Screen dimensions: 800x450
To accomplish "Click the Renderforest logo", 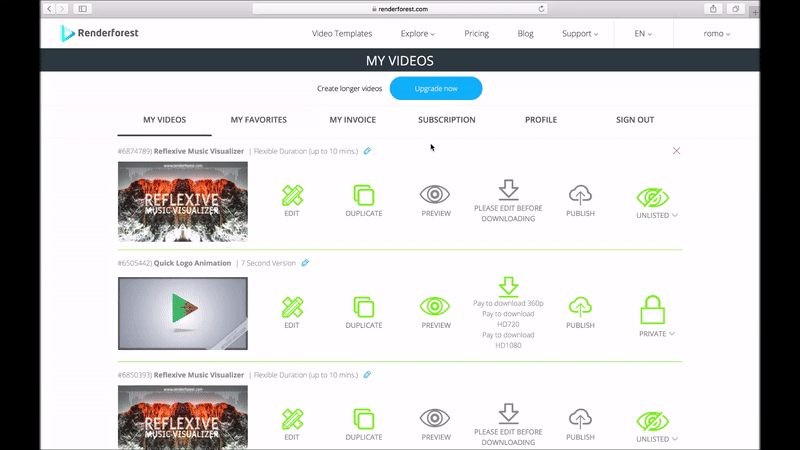I will pyautogui.click(x=99, y=33).
